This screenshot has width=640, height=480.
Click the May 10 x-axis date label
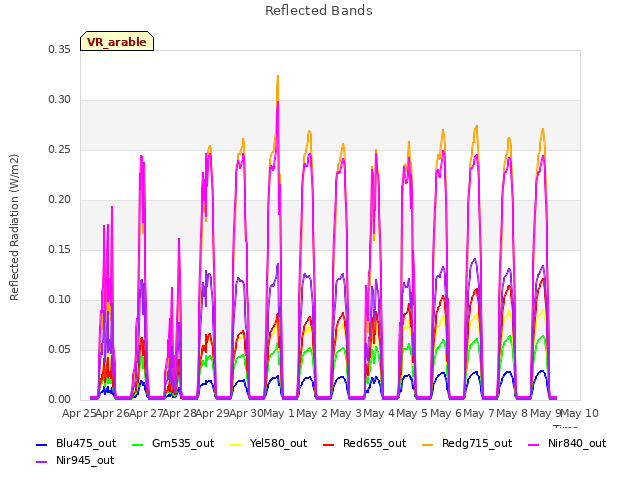click(x=580, y=413)
